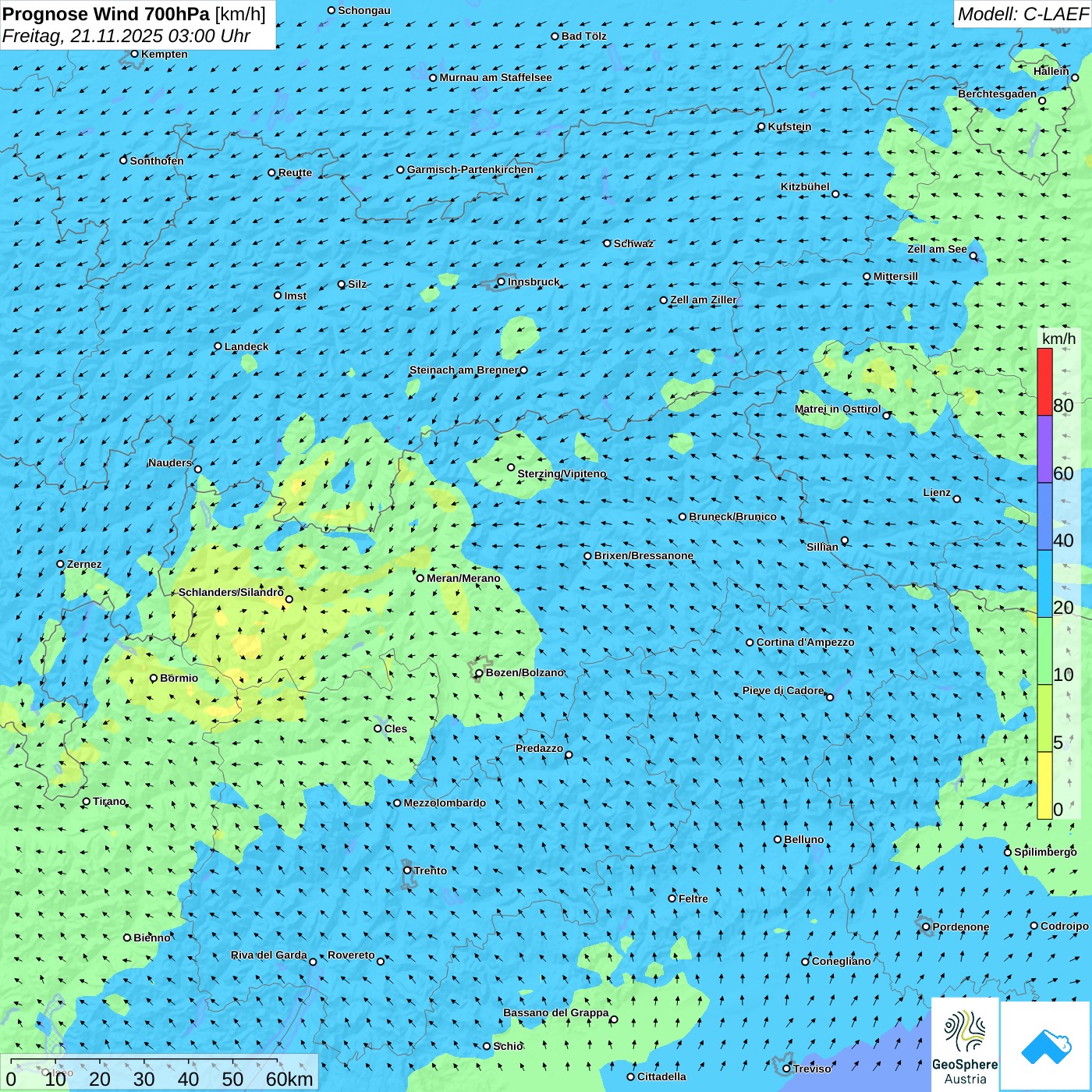This screenshot has width=1092, height=1092.
Task: Click the Cortina d'Ampezzo location dot
Action: (750, 643)
